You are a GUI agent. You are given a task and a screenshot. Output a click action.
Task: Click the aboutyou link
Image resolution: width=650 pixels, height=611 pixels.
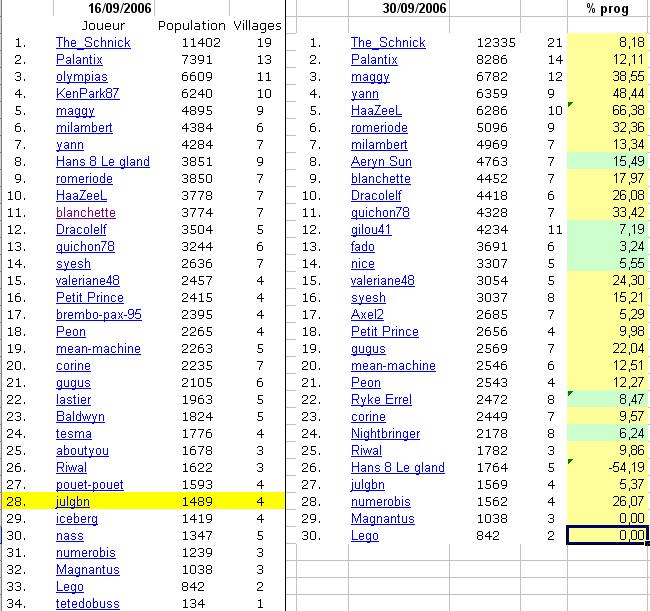[82, 451]
